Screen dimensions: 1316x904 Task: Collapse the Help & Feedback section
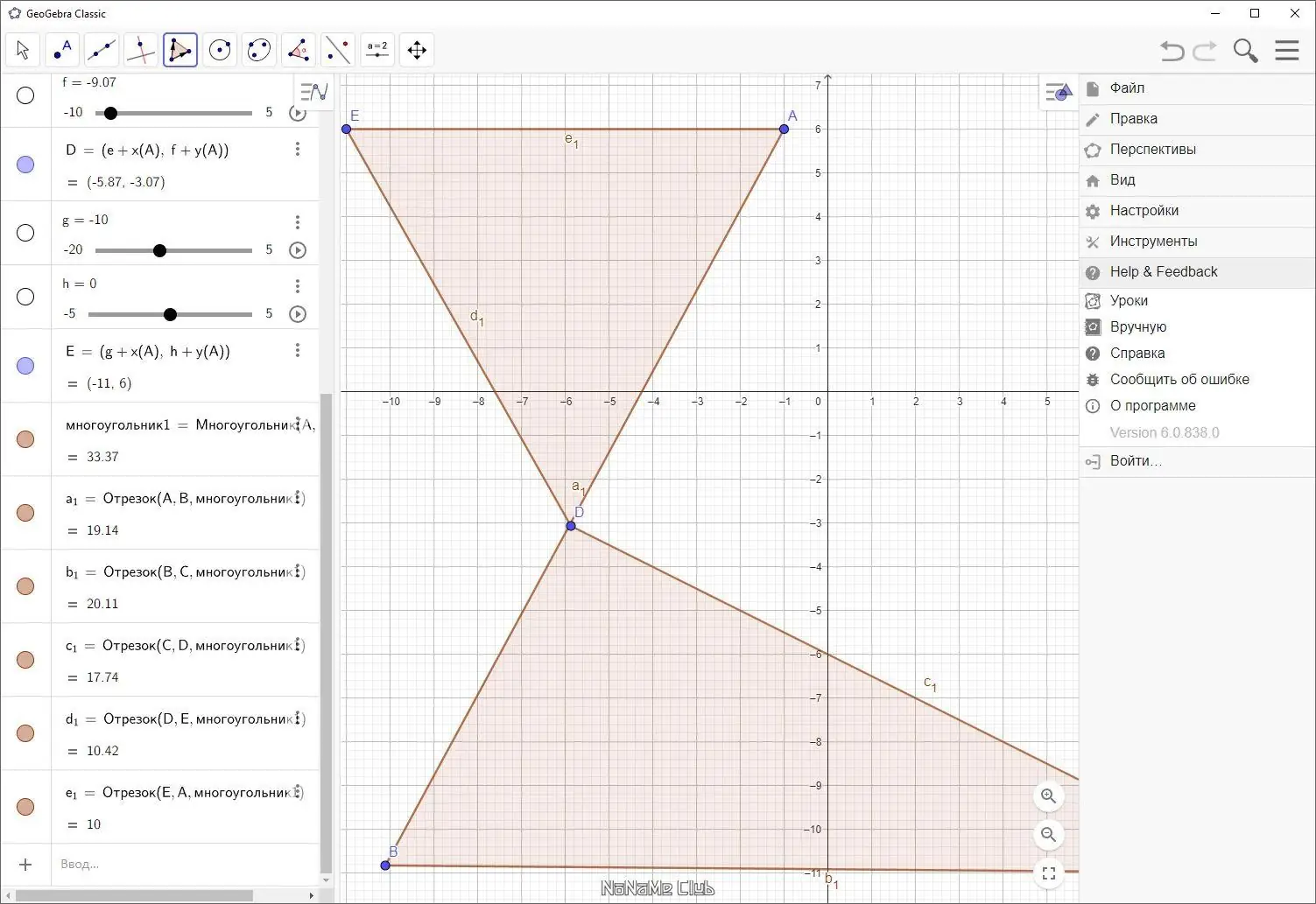click(1197, 272)
